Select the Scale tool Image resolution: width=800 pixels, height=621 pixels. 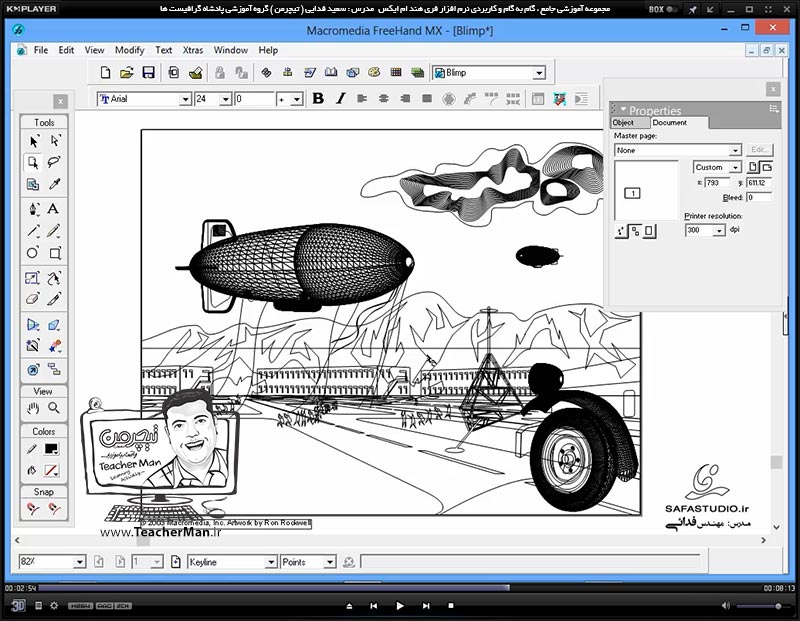(x=32, y=278)
